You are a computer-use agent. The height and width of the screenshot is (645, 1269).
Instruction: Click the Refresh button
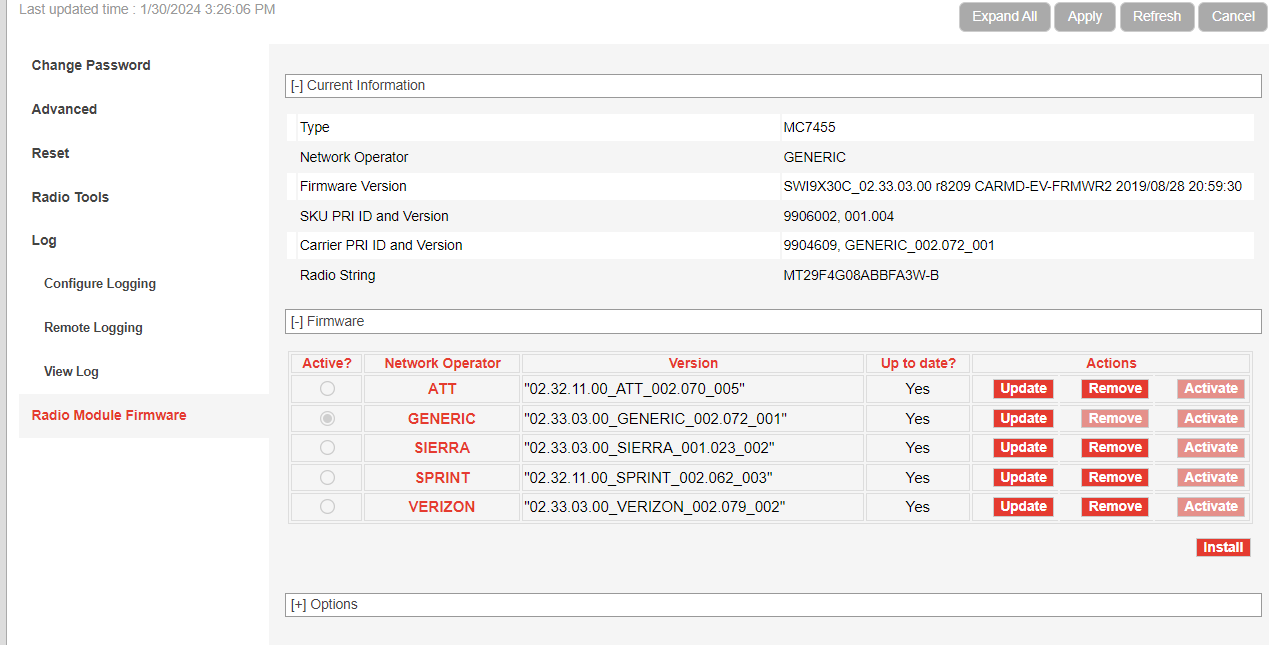1157,17
